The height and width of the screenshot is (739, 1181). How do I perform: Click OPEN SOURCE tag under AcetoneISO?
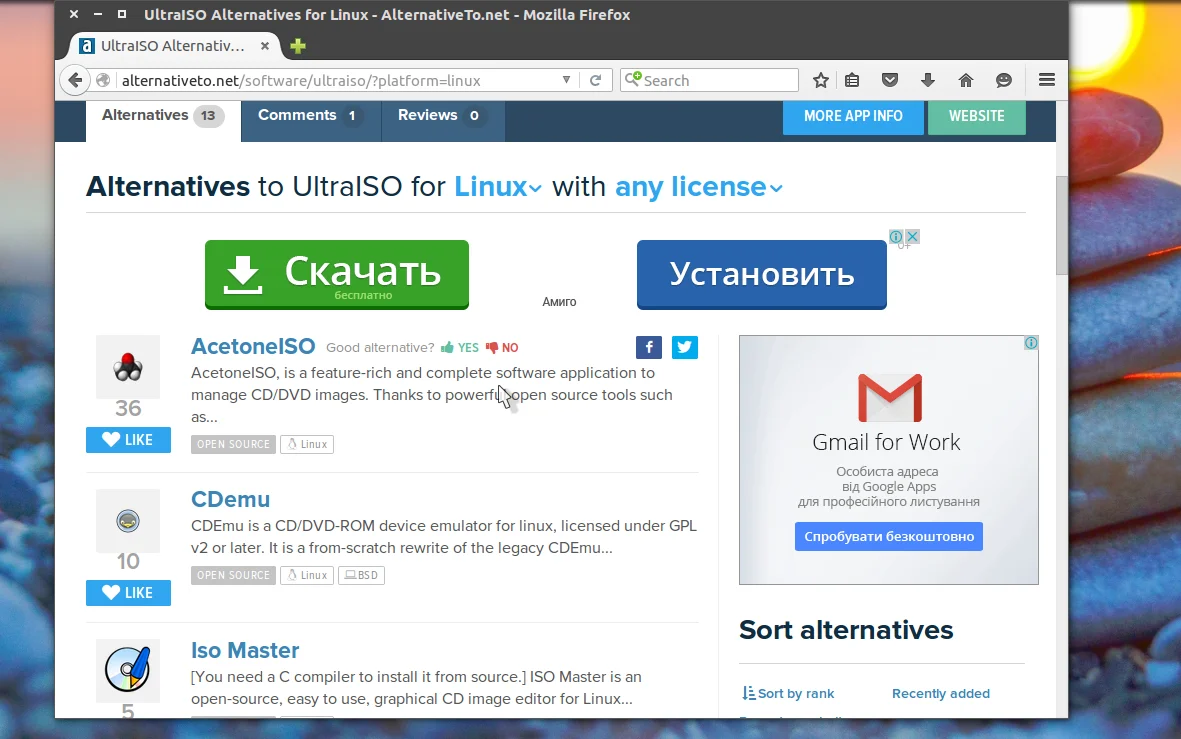pyautogui.click(x=233, y=444)
